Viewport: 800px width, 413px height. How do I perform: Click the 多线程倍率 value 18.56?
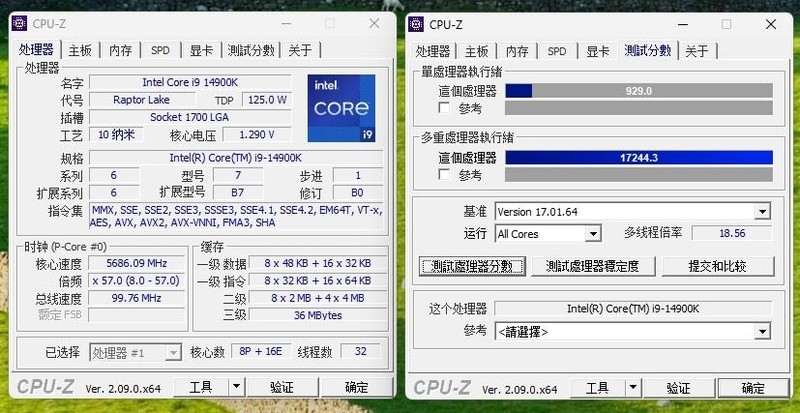pyautogui.click(x=732, y=233)
